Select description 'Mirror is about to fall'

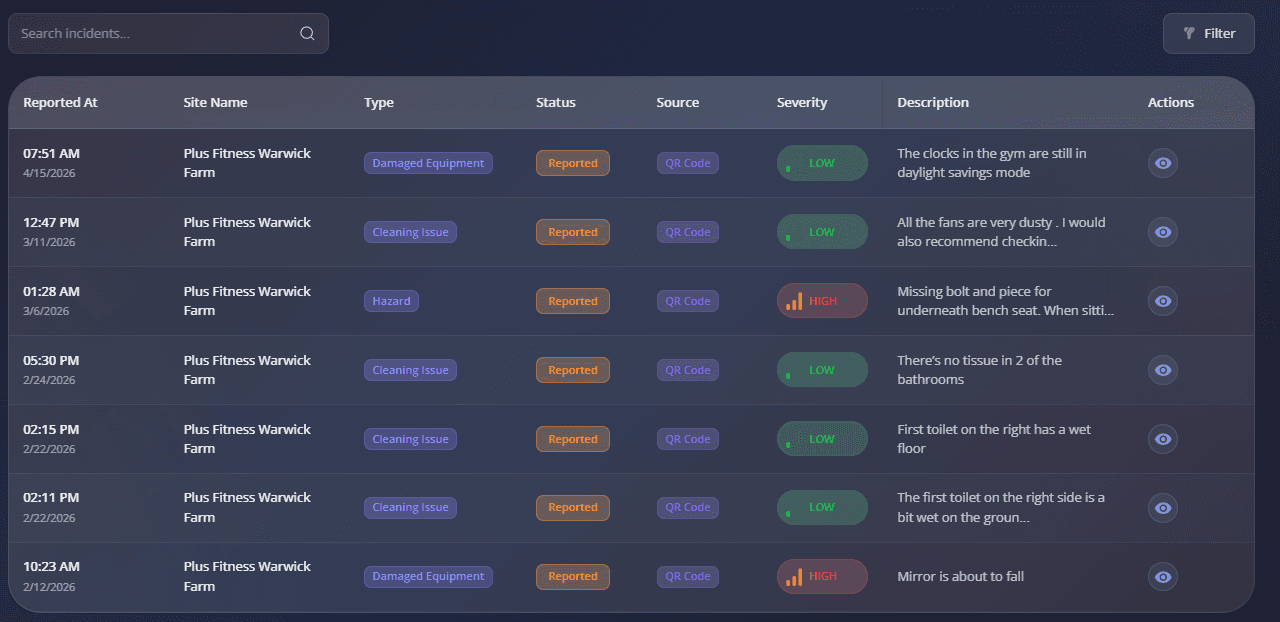[x=961, y=576]
